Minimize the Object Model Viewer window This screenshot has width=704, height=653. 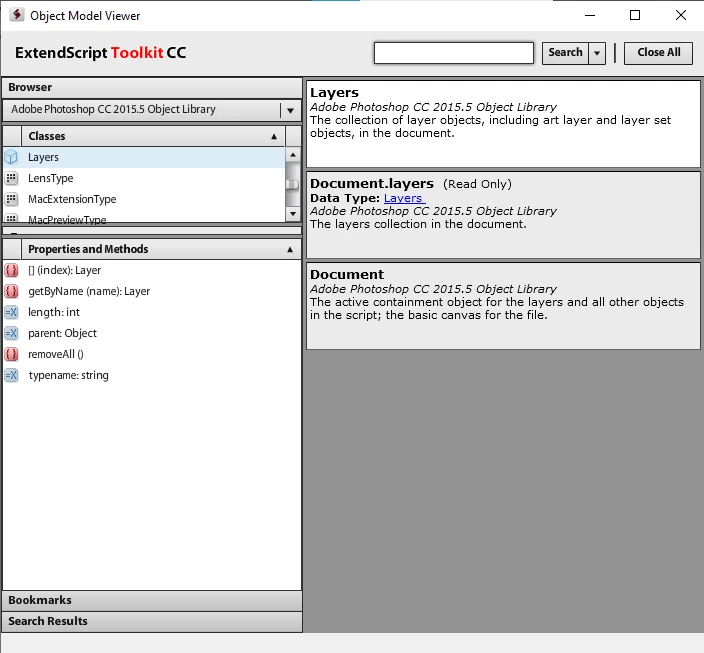(x=590, y=15)
